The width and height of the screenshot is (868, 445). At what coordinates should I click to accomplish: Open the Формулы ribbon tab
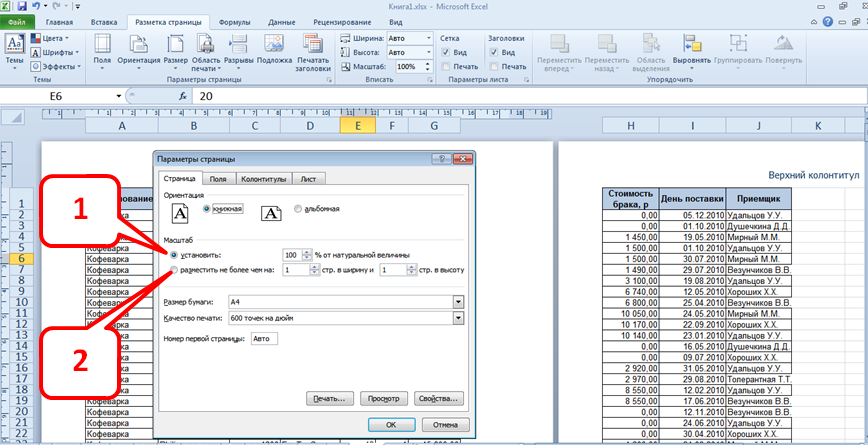[234, 20]
